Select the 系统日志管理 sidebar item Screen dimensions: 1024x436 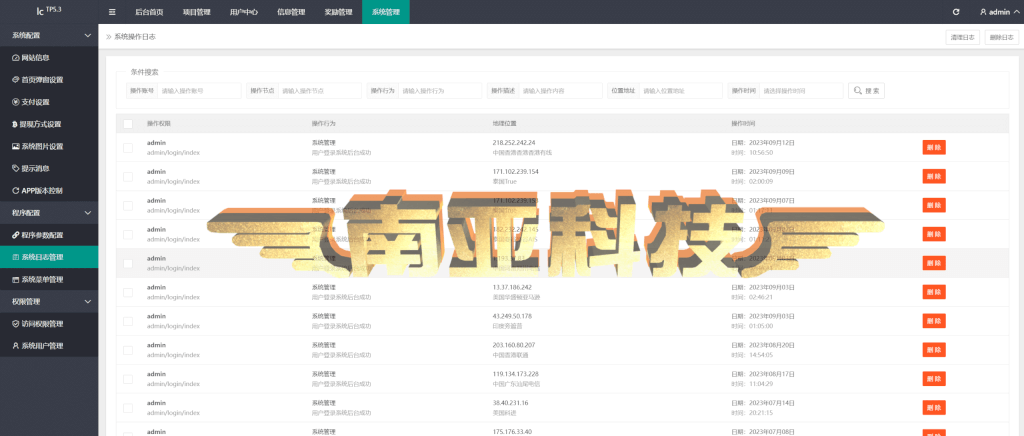click(49, 257)
